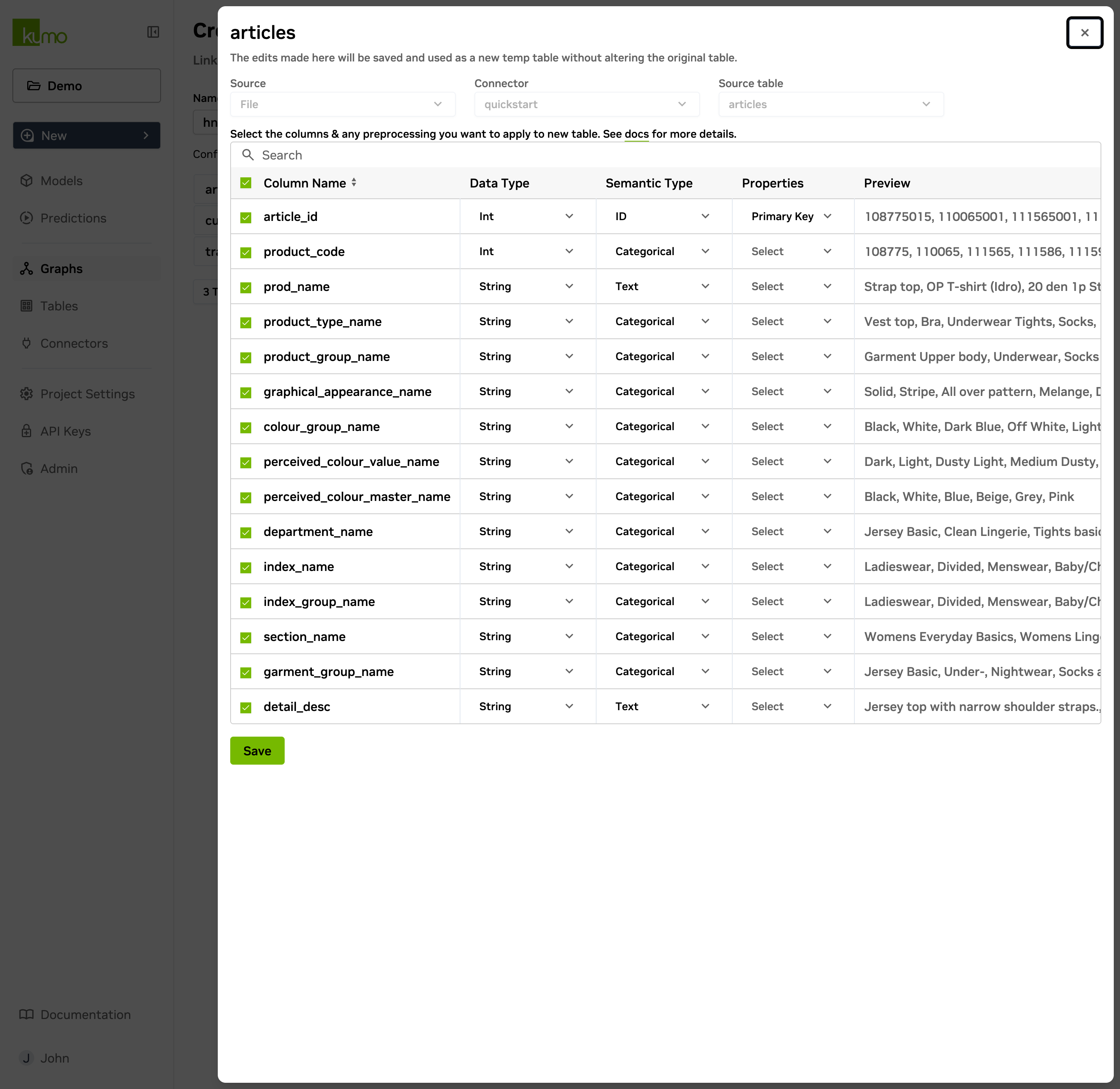This screenshot has width=1120, height=1089.
Task: Click the New plus circle icon
Action: (x=28, y=136)
